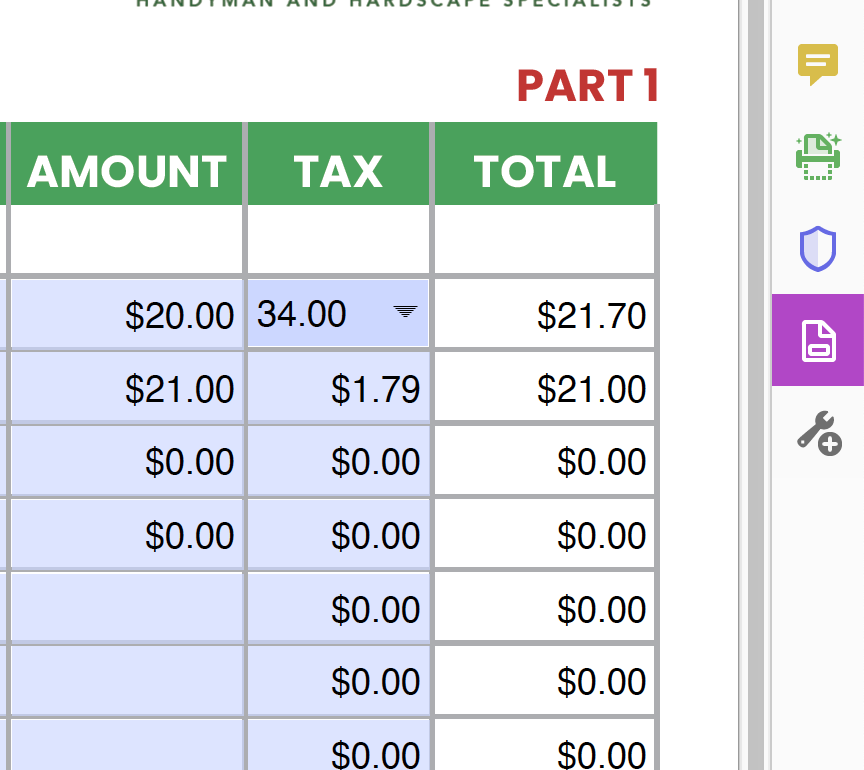Viewport: 864px width, 770px height.
Task: Open the Scan & OCR tool
Action: click(x=817, y=157)
